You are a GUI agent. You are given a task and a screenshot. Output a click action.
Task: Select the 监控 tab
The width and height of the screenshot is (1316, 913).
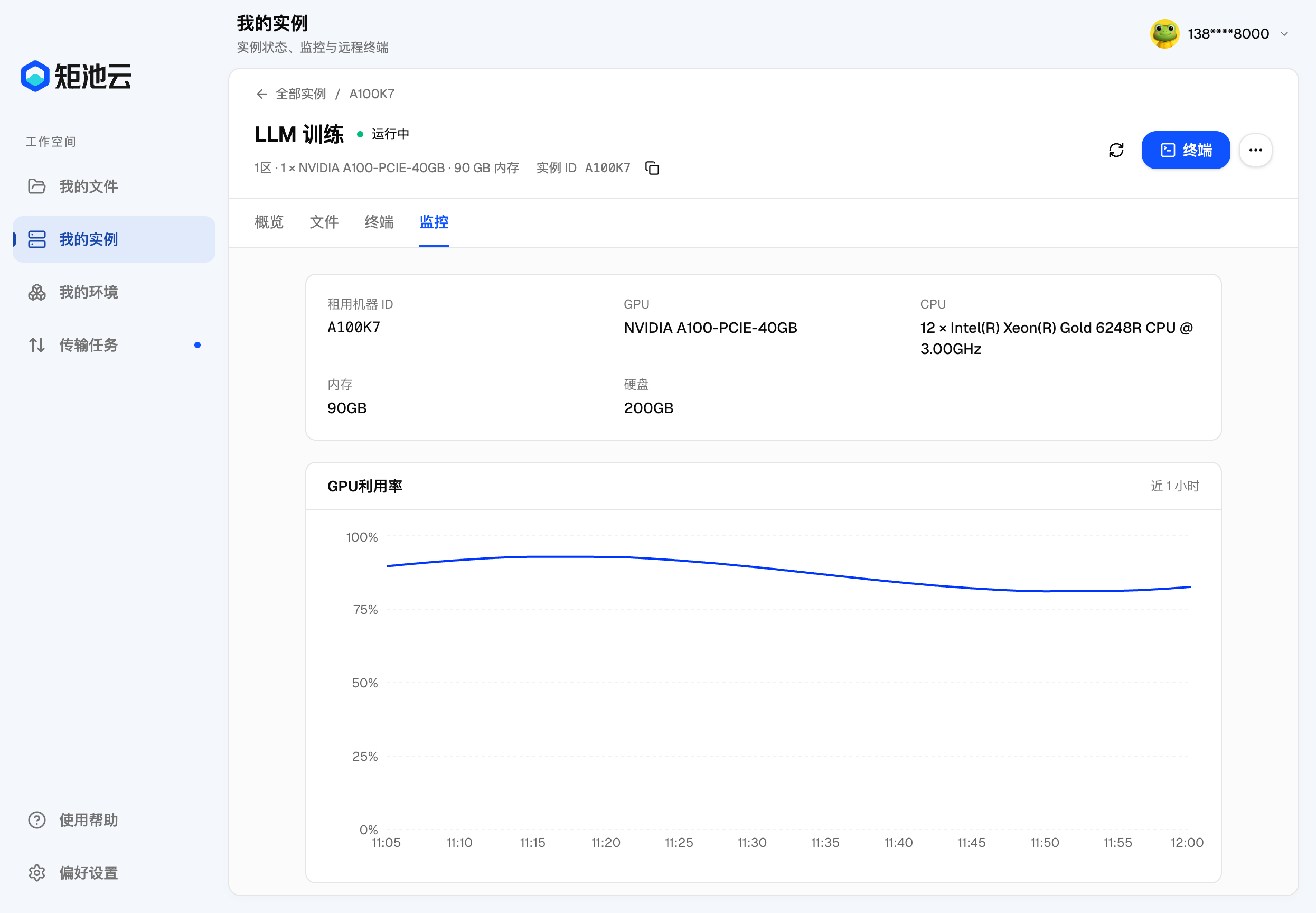pos(434,222)
